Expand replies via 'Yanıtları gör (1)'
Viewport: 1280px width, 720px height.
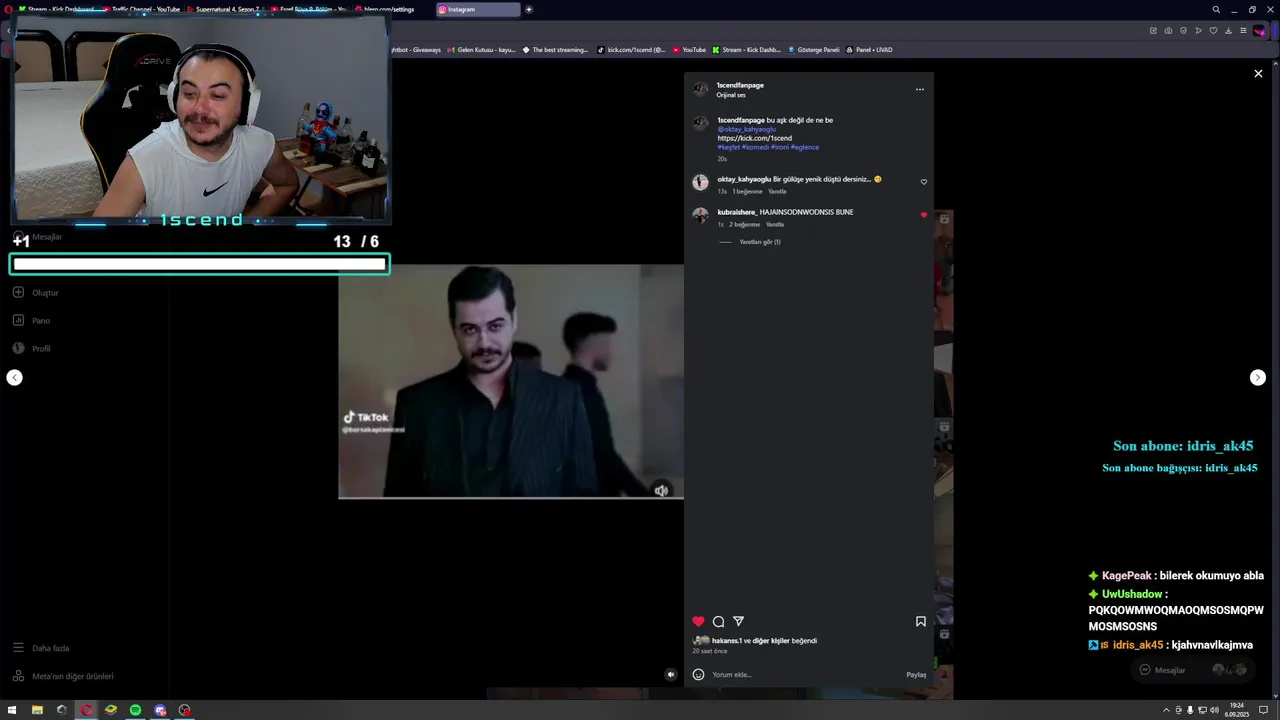click(x=760, y=242)
